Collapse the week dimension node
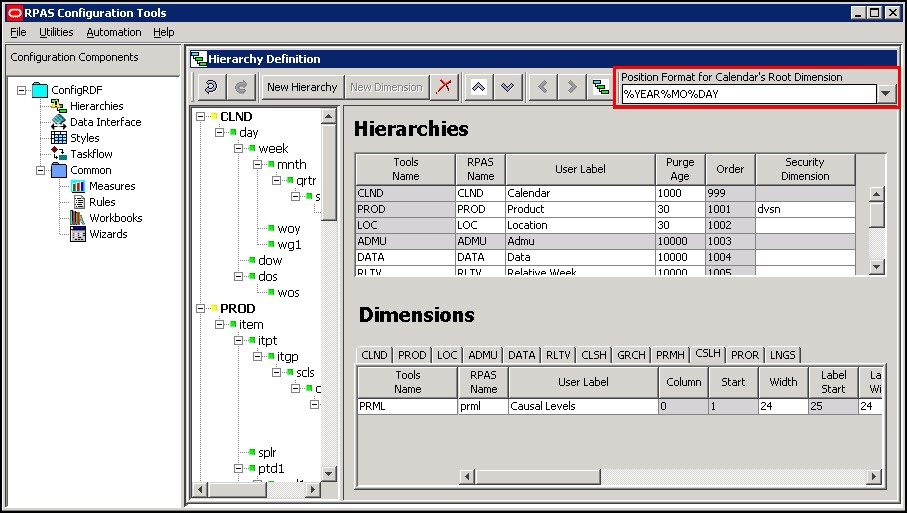Viewport: 907px width, 513px height. click(x=238, y=149)
